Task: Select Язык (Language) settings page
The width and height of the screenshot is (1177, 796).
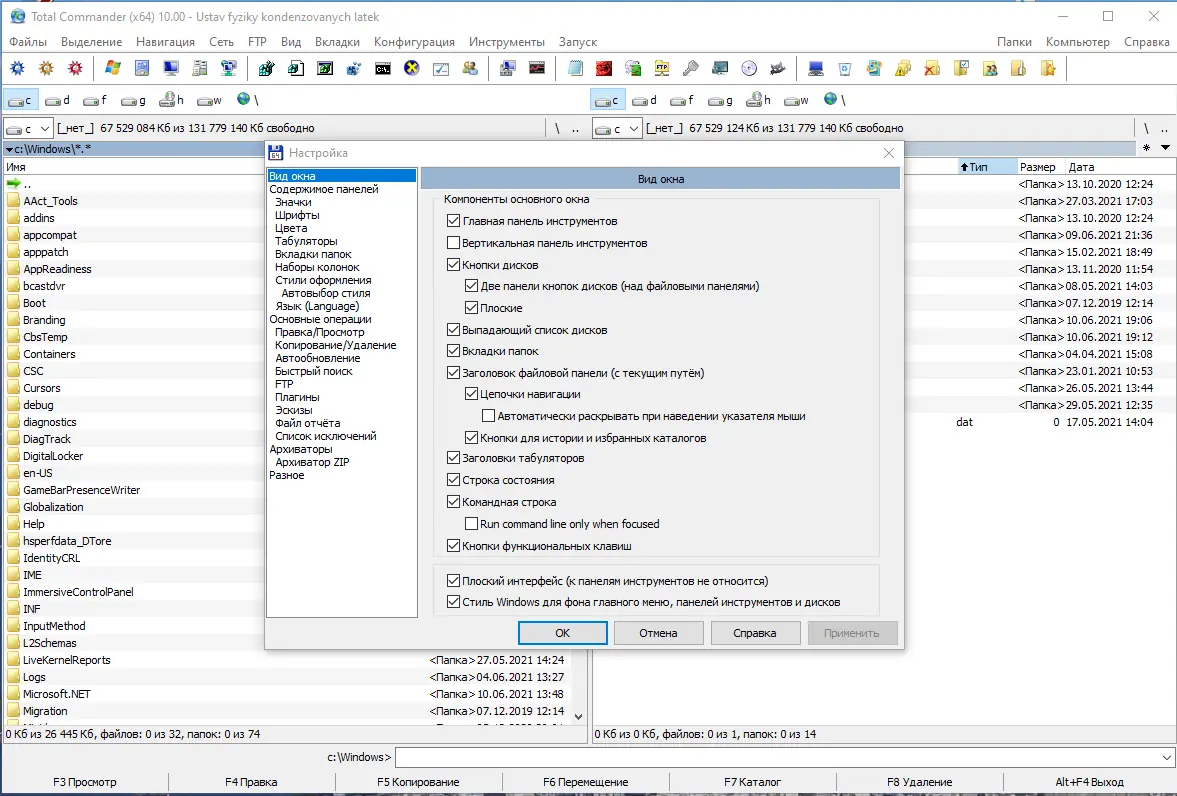Action: [318, 306]
